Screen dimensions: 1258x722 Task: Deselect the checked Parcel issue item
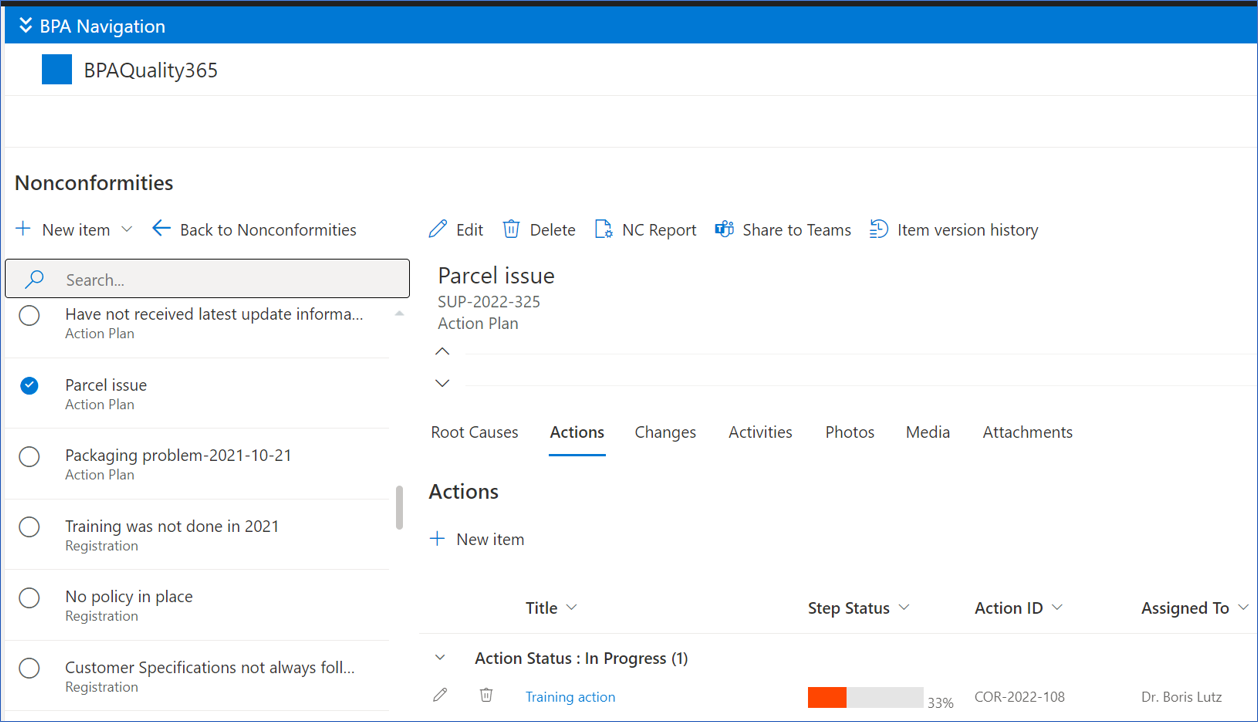[x=30, y=385]
